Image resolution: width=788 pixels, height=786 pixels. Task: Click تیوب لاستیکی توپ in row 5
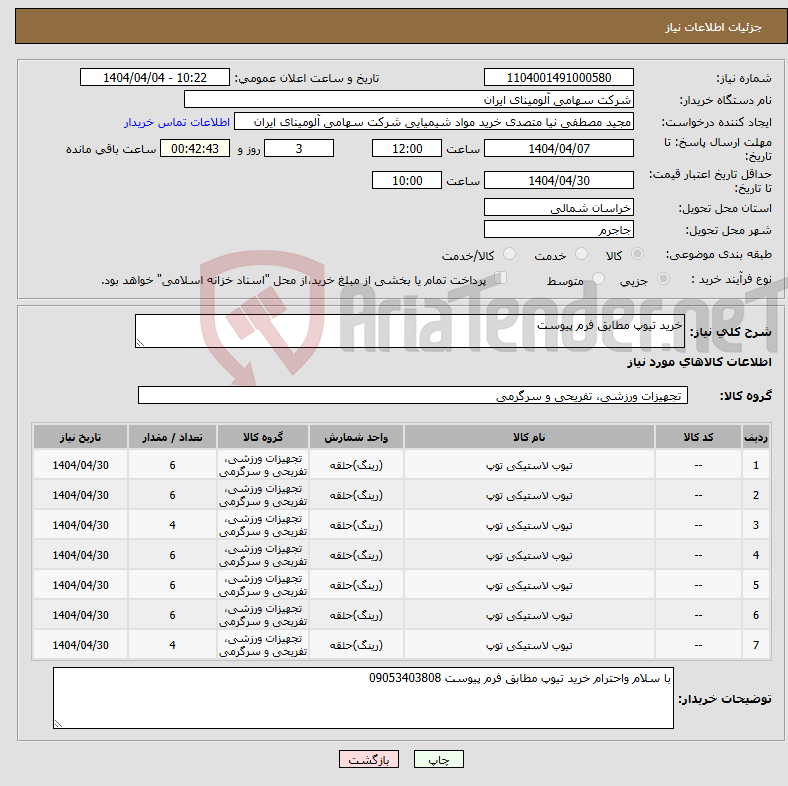point(529,585)
